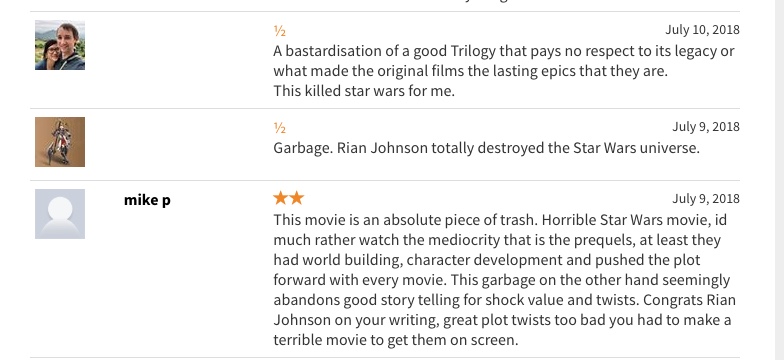Click the line "what made the original films"

[470, 71]
